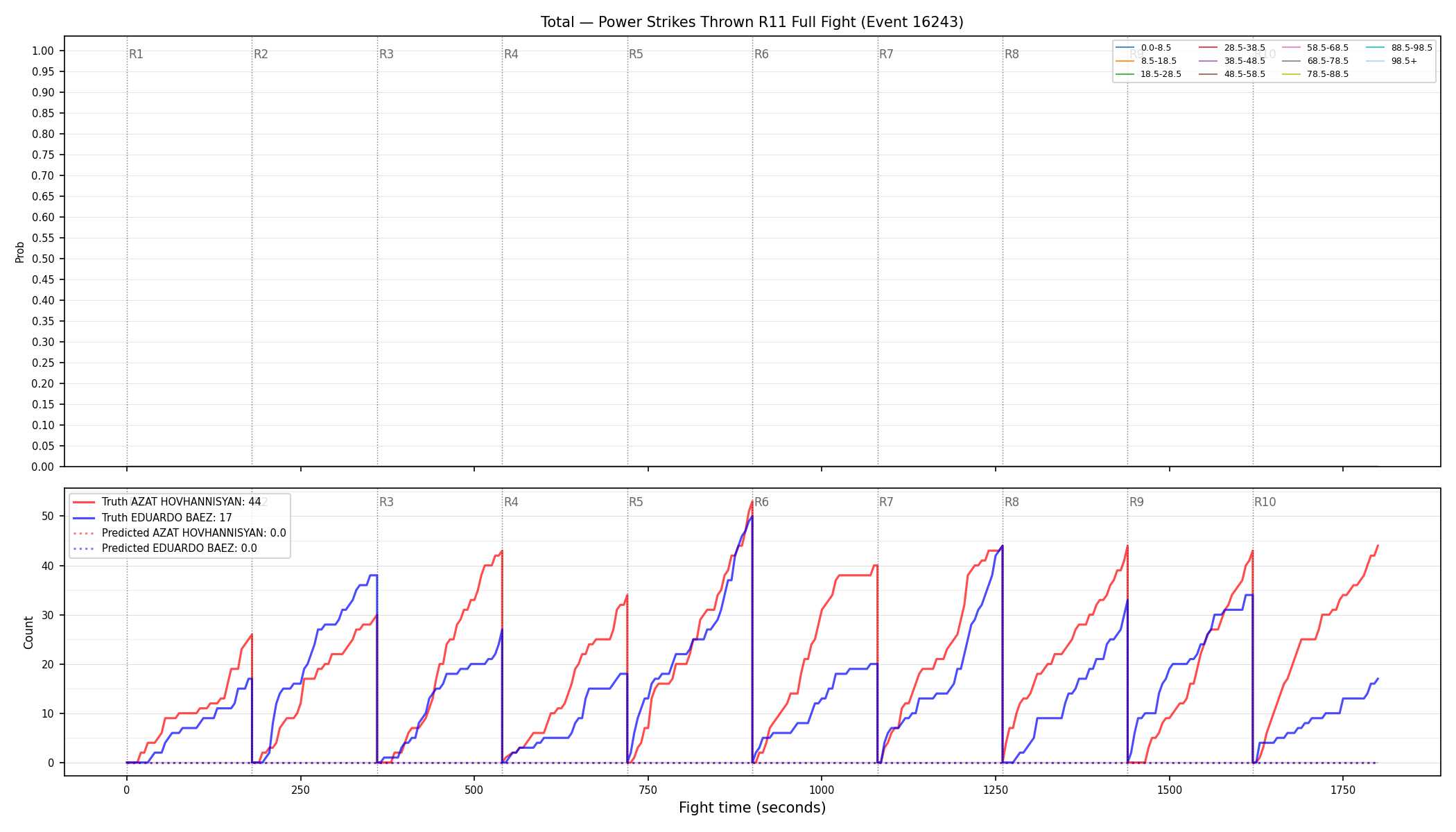
Task: Click the '0.75' tick on the Prob axis
Action: 42,155
